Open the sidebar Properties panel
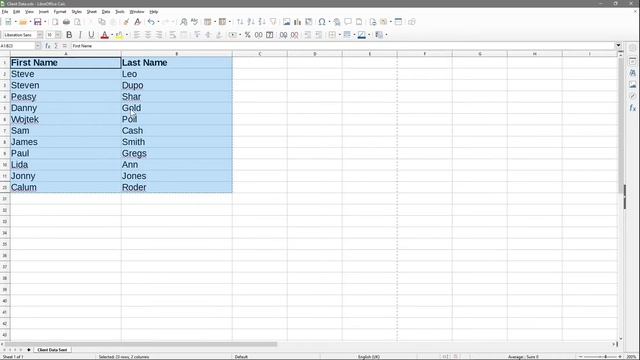The image size is (640, 360). tap(632, 61)
